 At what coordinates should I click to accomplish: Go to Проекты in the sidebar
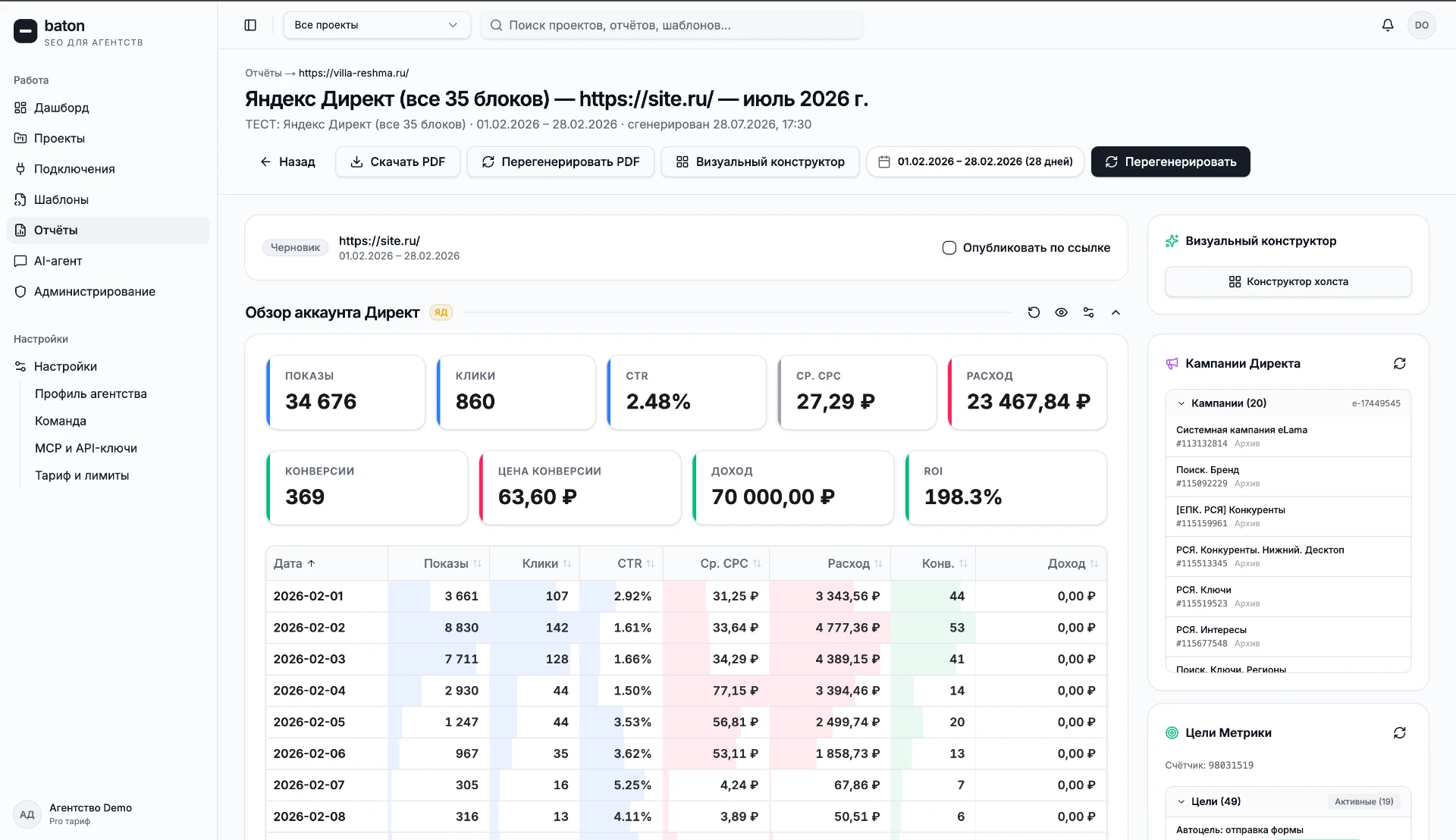(x=108, y=138)
